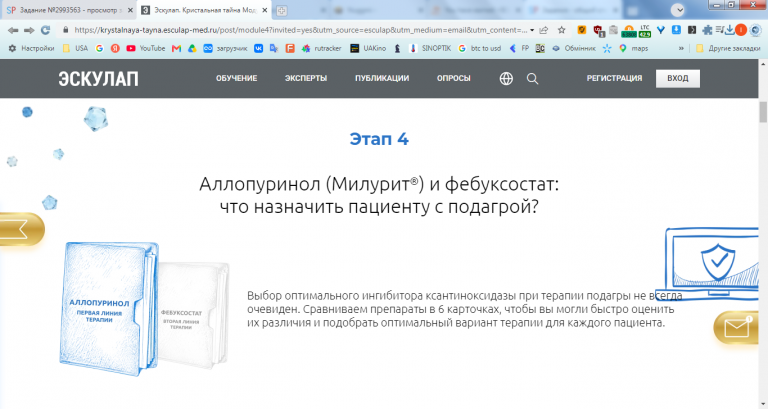This screenshot has height=409, width=768.
Task: Open the Google Translate bookmark icon
Action: tap(274, 48)
